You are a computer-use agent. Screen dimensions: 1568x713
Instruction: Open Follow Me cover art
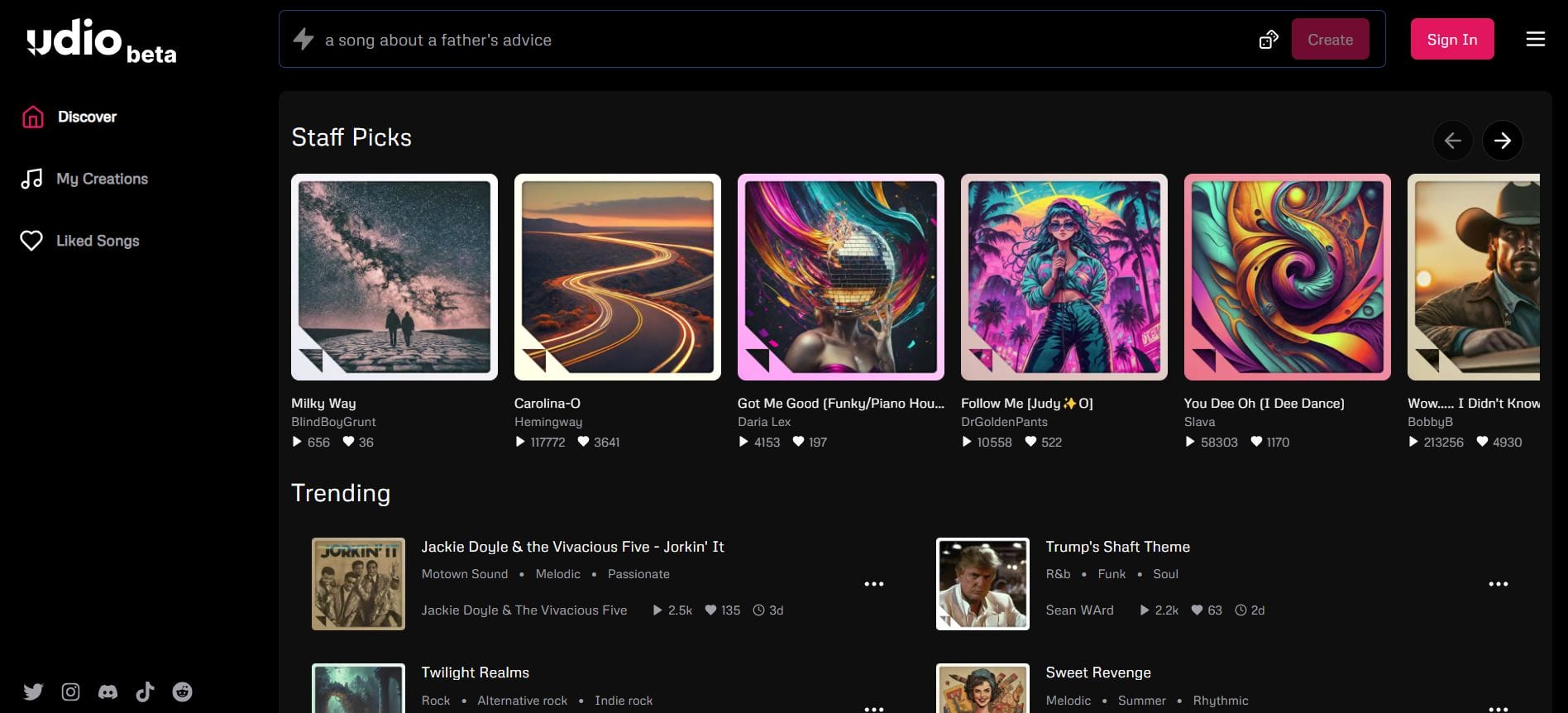(1064, 277)
